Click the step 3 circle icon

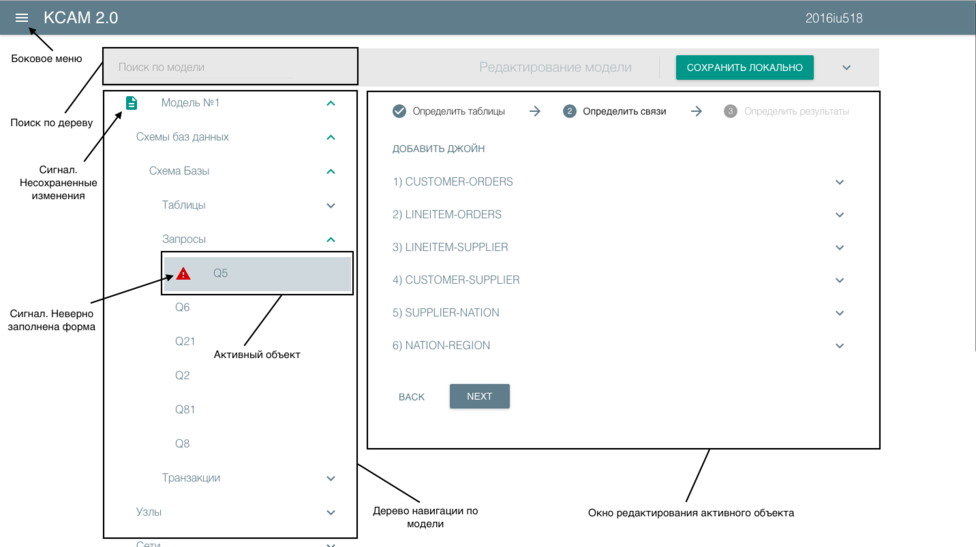(730, 111)
